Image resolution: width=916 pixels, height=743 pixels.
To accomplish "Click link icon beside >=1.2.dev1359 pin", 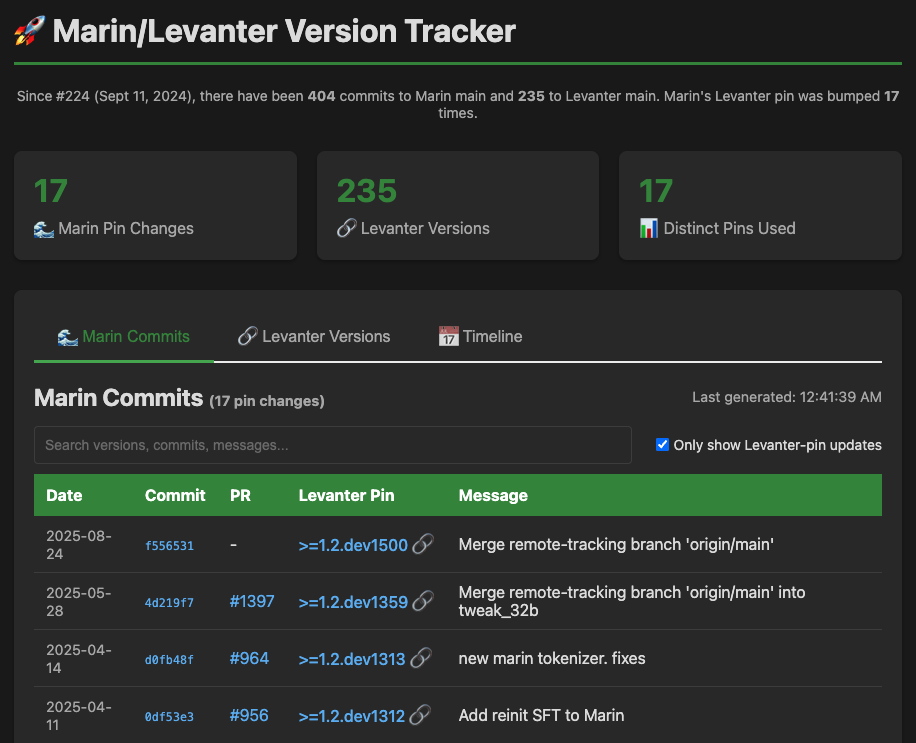I will click(x=423, y=602).
